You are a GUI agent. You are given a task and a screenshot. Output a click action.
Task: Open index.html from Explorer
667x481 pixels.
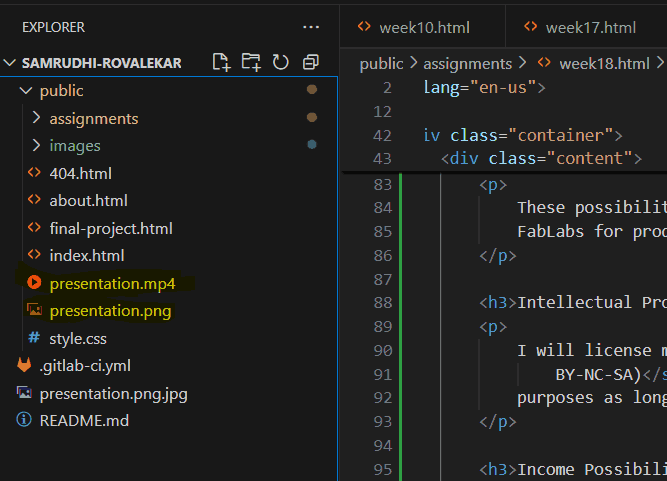click(x=87, y=256)
